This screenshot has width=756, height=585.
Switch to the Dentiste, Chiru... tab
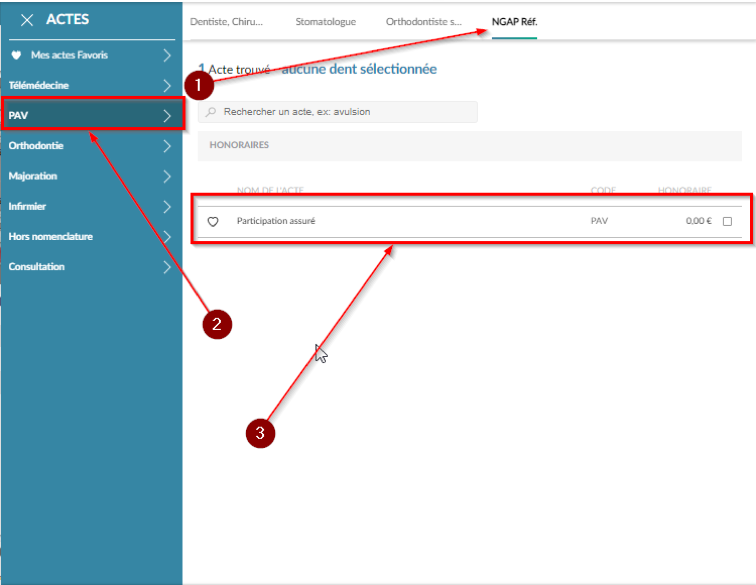click(228, 21)
